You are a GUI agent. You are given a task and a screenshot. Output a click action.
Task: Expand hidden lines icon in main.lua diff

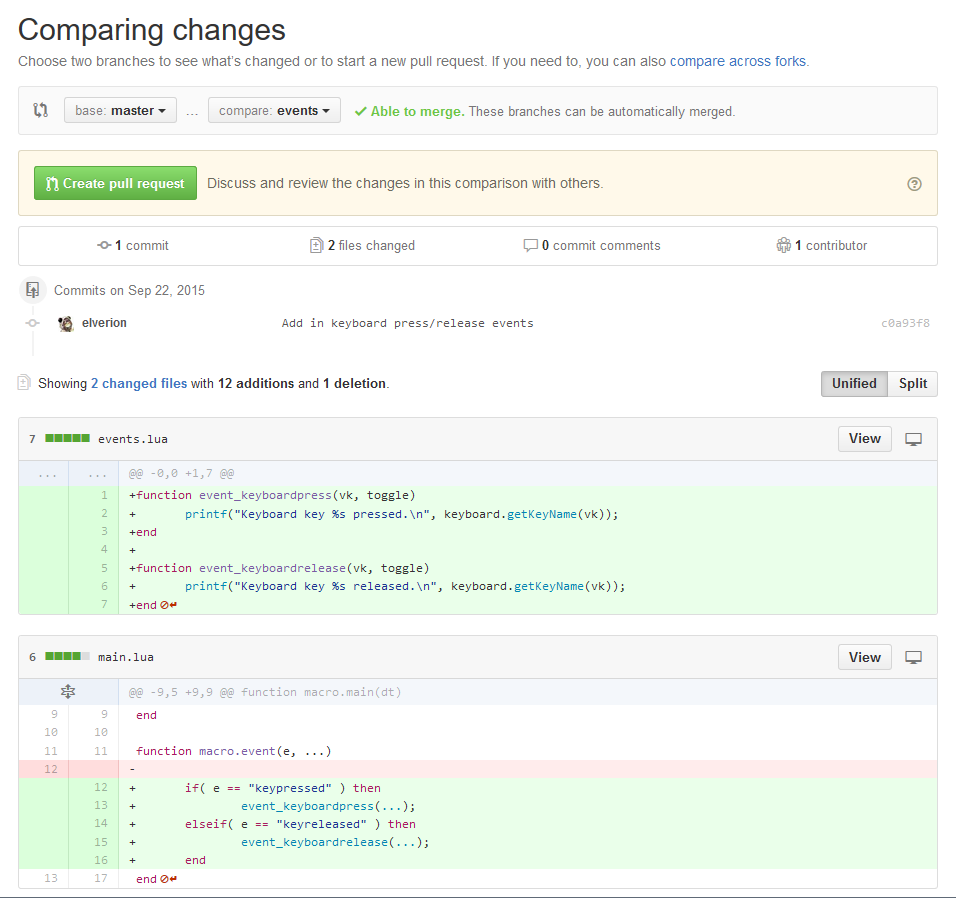pos(68,691)
